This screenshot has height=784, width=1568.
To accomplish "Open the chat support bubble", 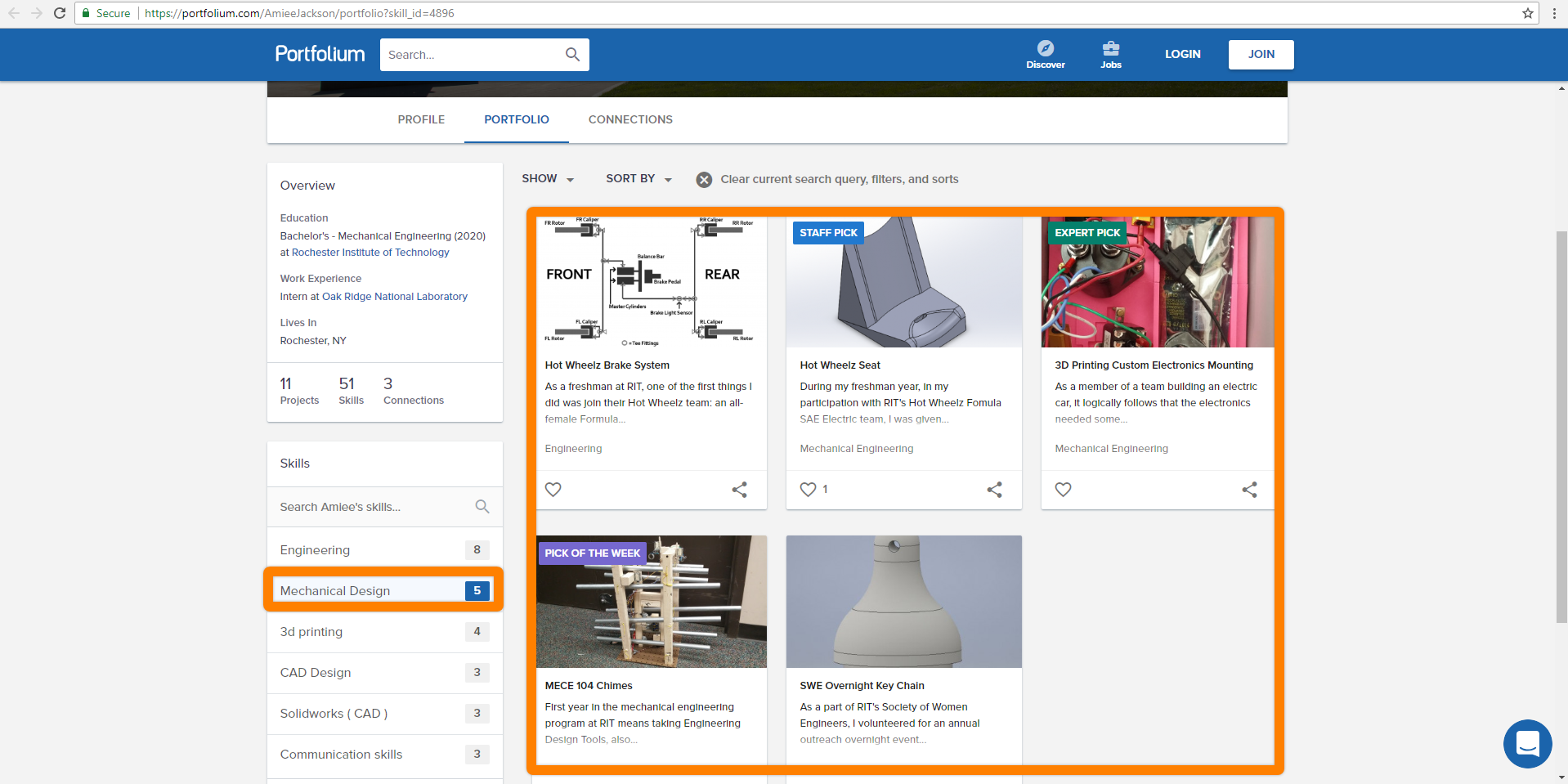I will (x=1527, y=744).
